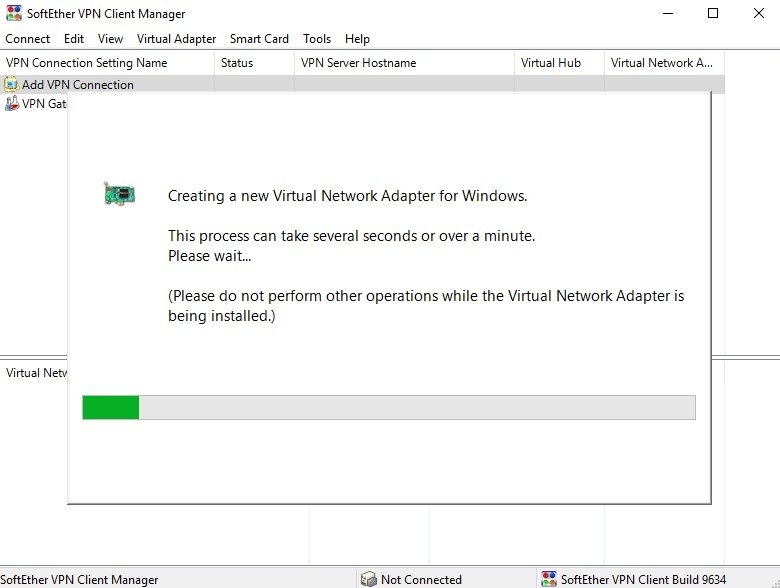Screen dimensions: 780x588
Task: Maximize the VPN Client Manager window
Action: pyautogui.click(x=713, y=13)
